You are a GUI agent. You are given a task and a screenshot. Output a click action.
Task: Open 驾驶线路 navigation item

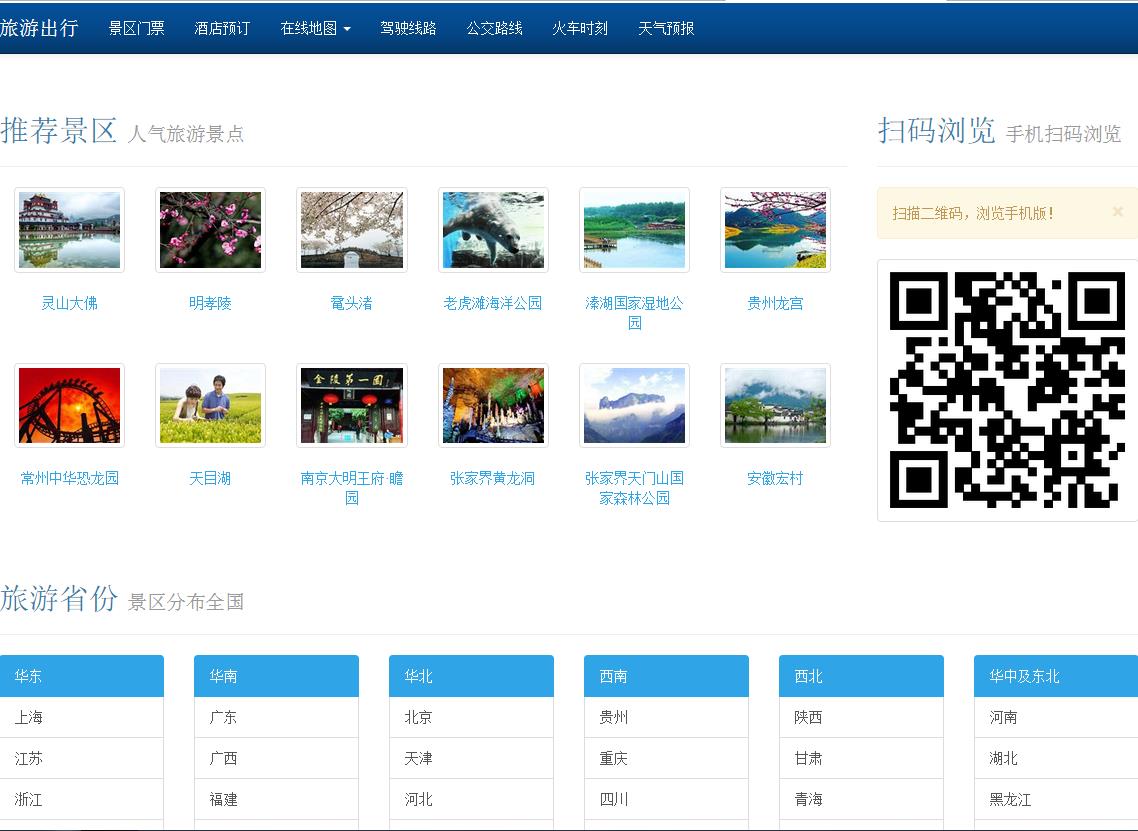pos(409,28)
